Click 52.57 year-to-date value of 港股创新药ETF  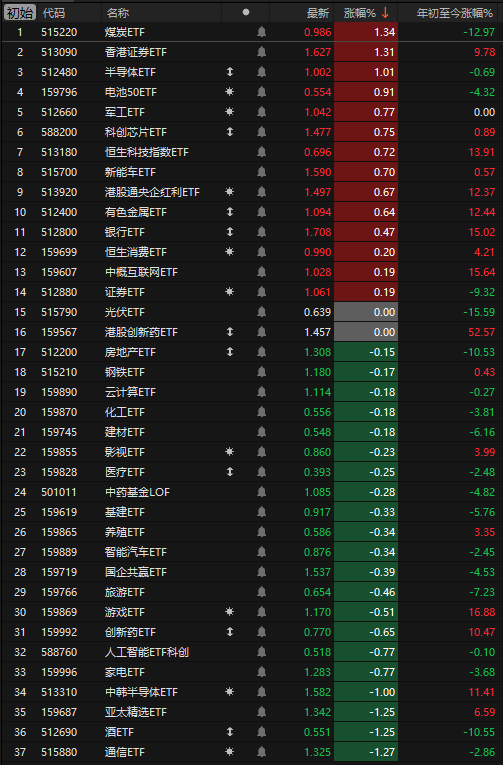coord(482,332)
